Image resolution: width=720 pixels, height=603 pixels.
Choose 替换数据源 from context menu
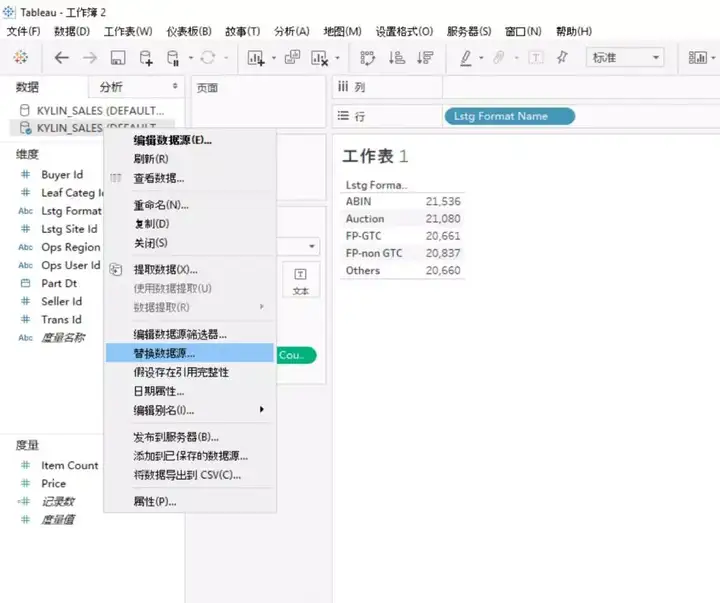click(190, 353)
